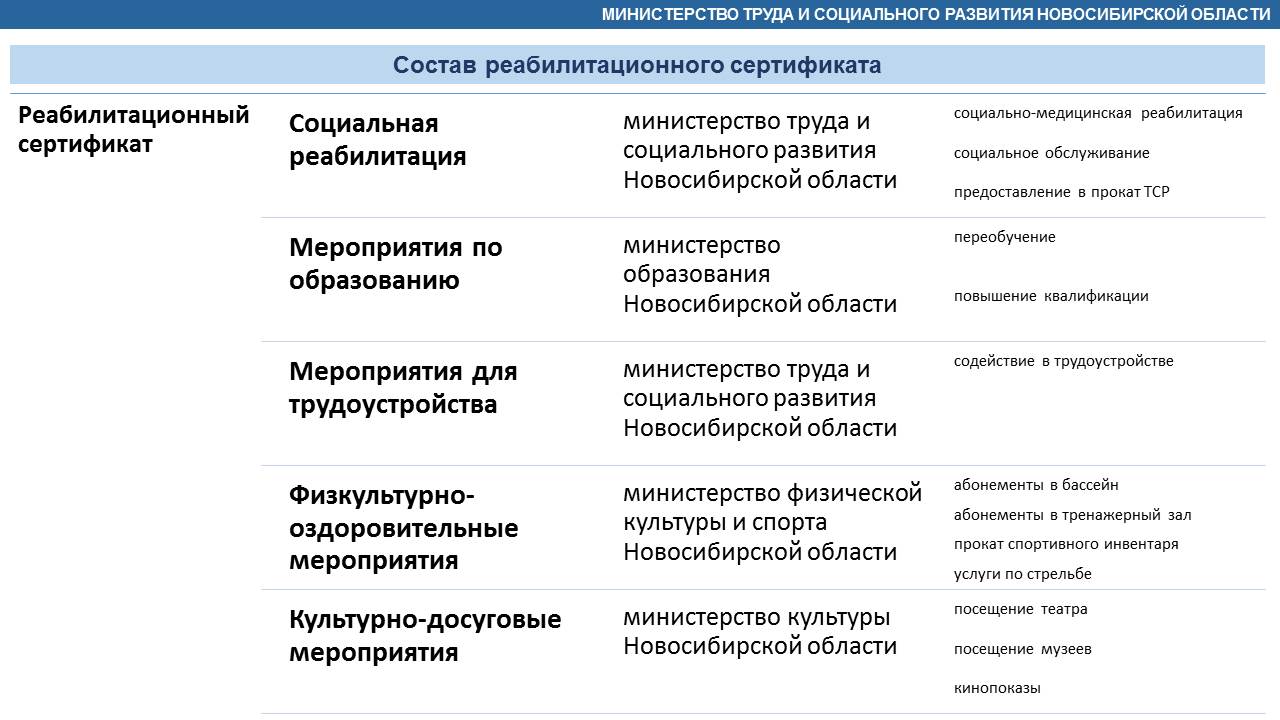Click the 'повышение квалификации' item
The image size is (1280, 720).
[x=1051, y=296]
